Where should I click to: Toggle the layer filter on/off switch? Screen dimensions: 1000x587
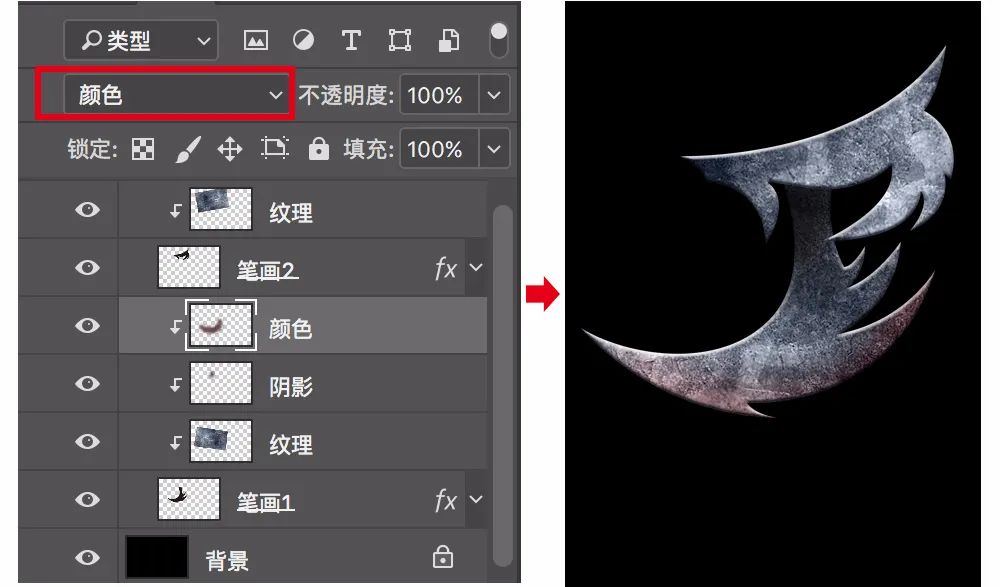tap(497, 39)
